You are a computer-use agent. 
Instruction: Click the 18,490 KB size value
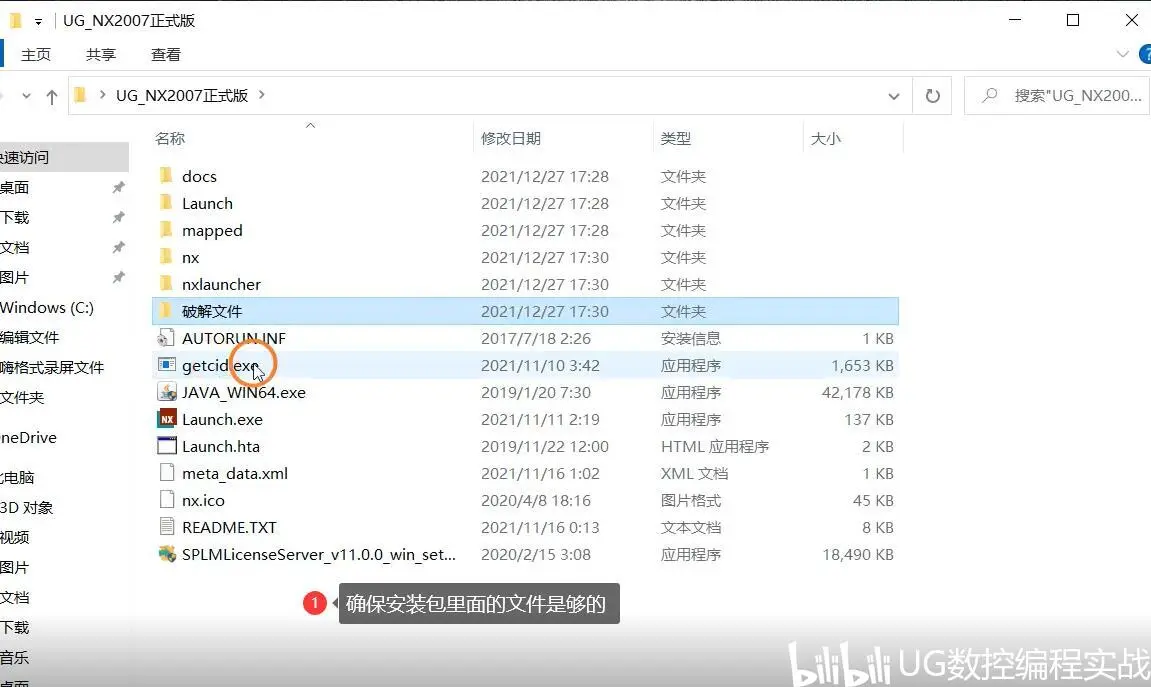[x=857, y=554]
